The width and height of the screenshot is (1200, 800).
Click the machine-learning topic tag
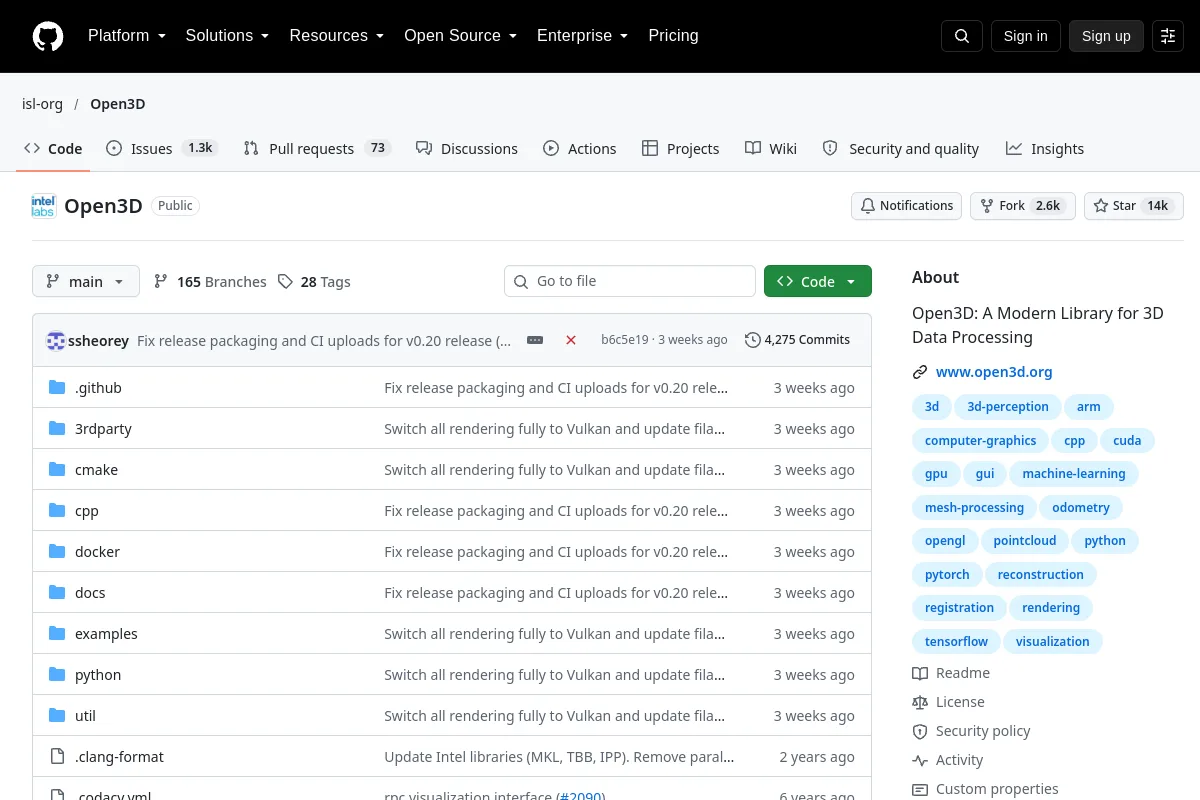pyautogui.click(x=1074, y=474)
